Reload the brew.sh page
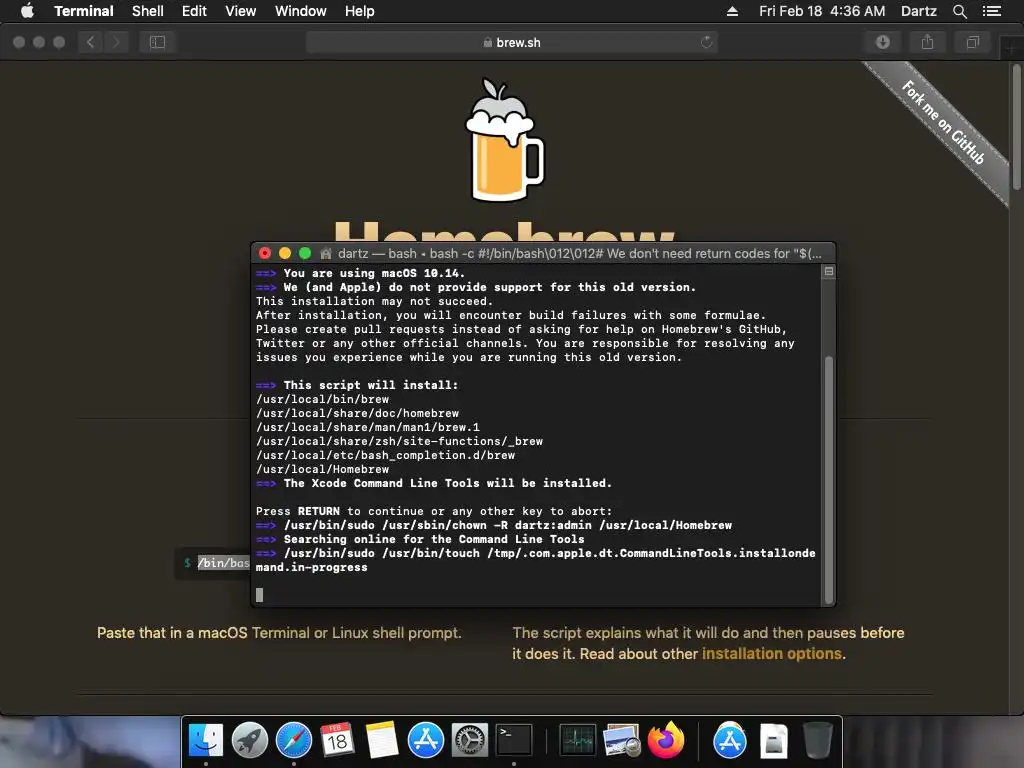The image size is (1024, 768). [706, 42]
